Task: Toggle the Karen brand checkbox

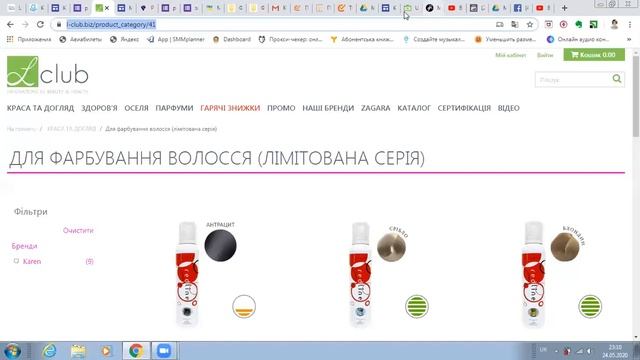Action: click(x=16, y=261)
